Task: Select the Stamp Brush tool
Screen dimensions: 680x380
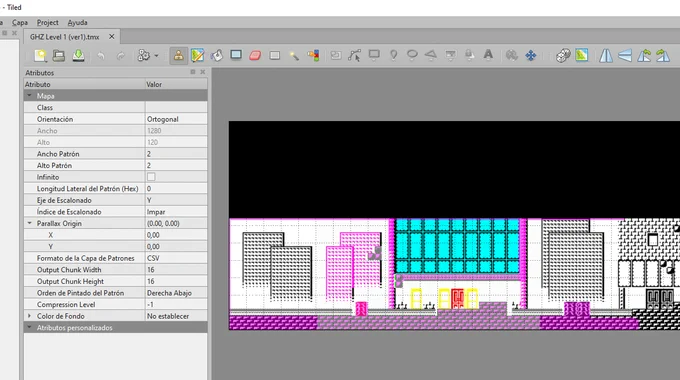Action: tap(178, 56)
